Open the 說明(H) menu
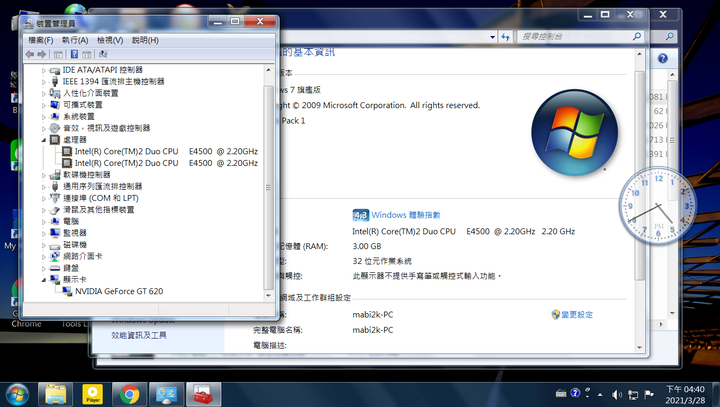The image size is (720, 407). point(146,40)
